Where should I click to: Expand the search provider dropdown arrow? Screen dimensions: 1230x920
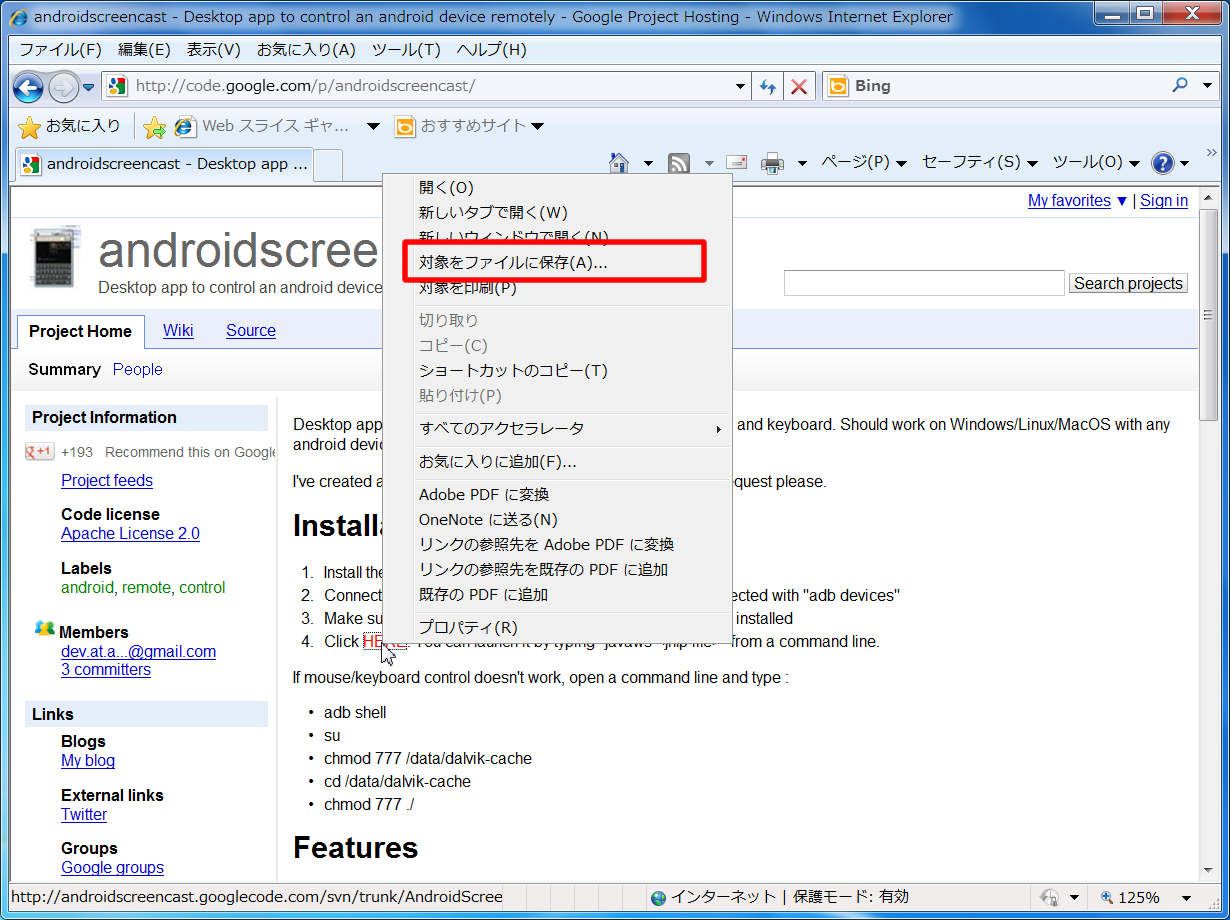(x=1208, y=86)
